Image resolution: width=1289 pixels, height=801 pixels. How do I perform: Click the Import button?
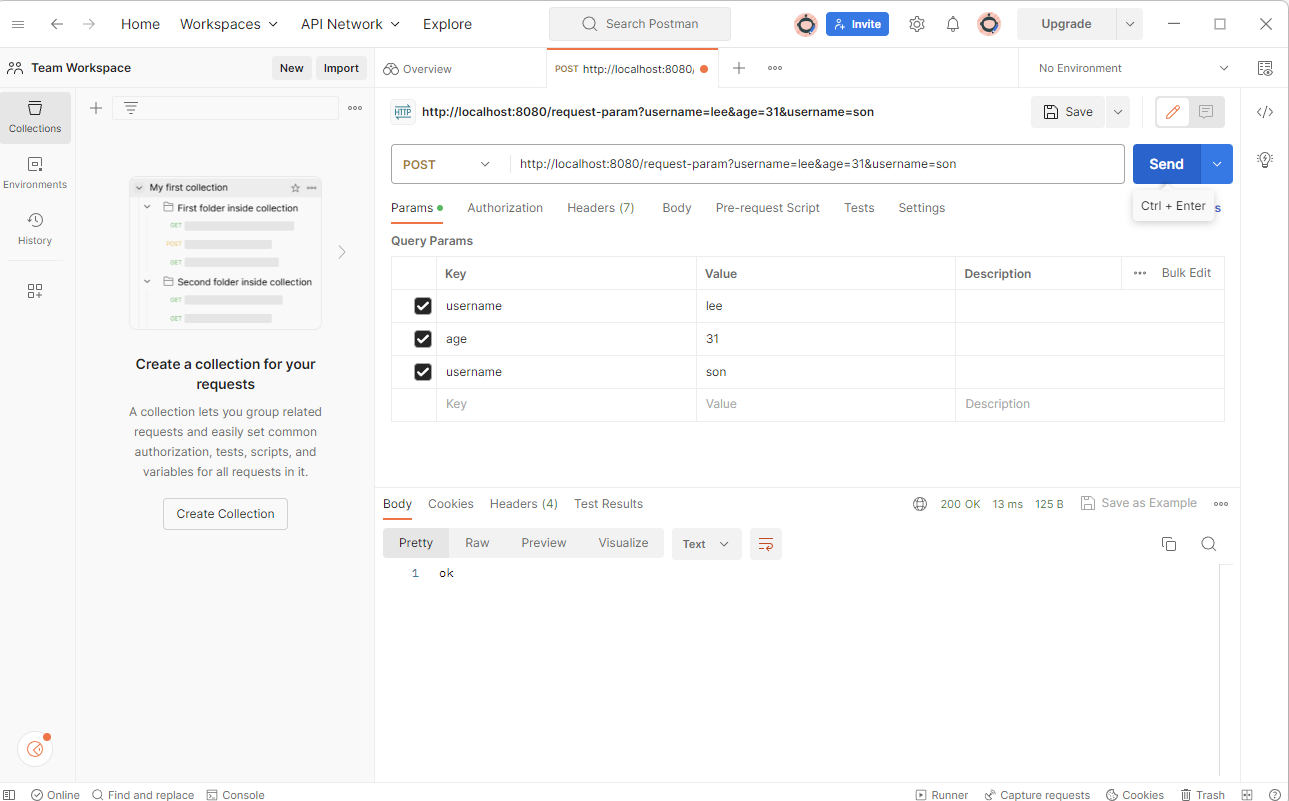click(341, 68)
